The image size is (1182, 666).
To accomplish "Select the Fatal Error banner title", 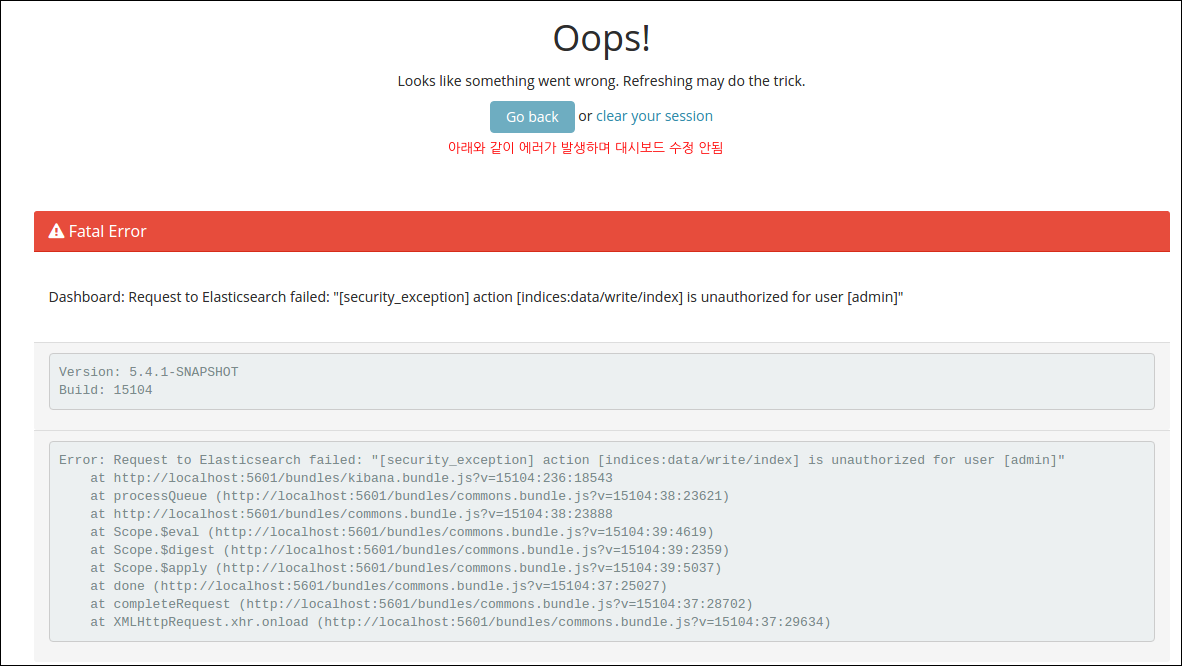I will 107,232.
